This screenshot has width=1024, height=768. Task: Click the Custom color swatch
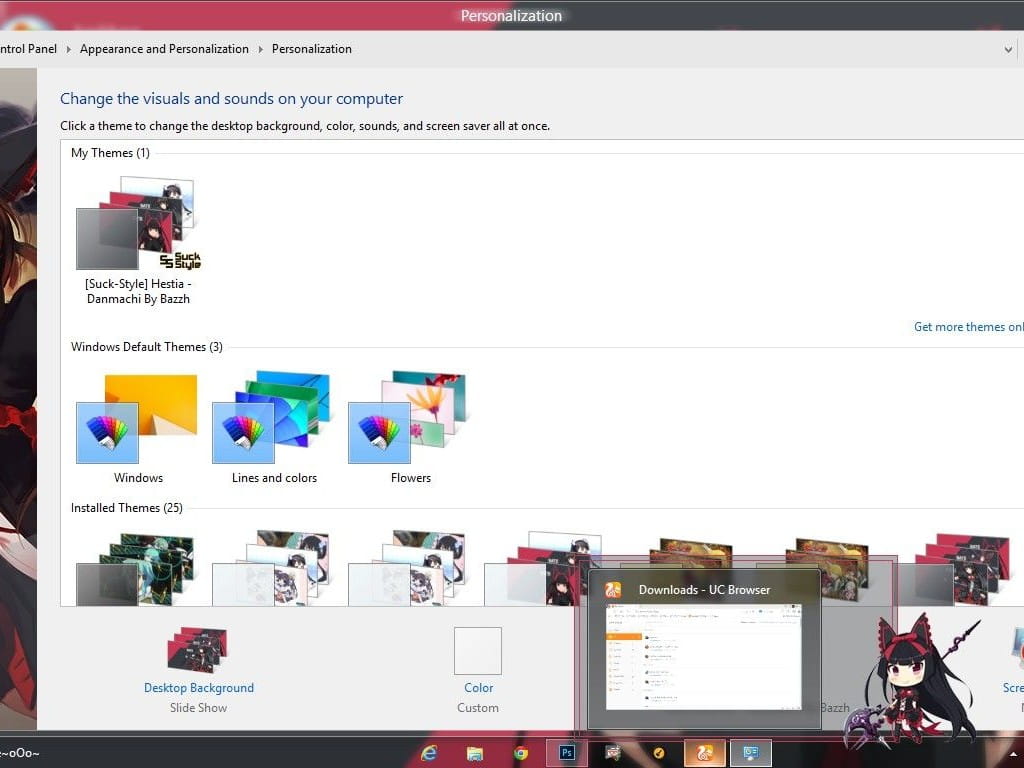tap(478, 650)
